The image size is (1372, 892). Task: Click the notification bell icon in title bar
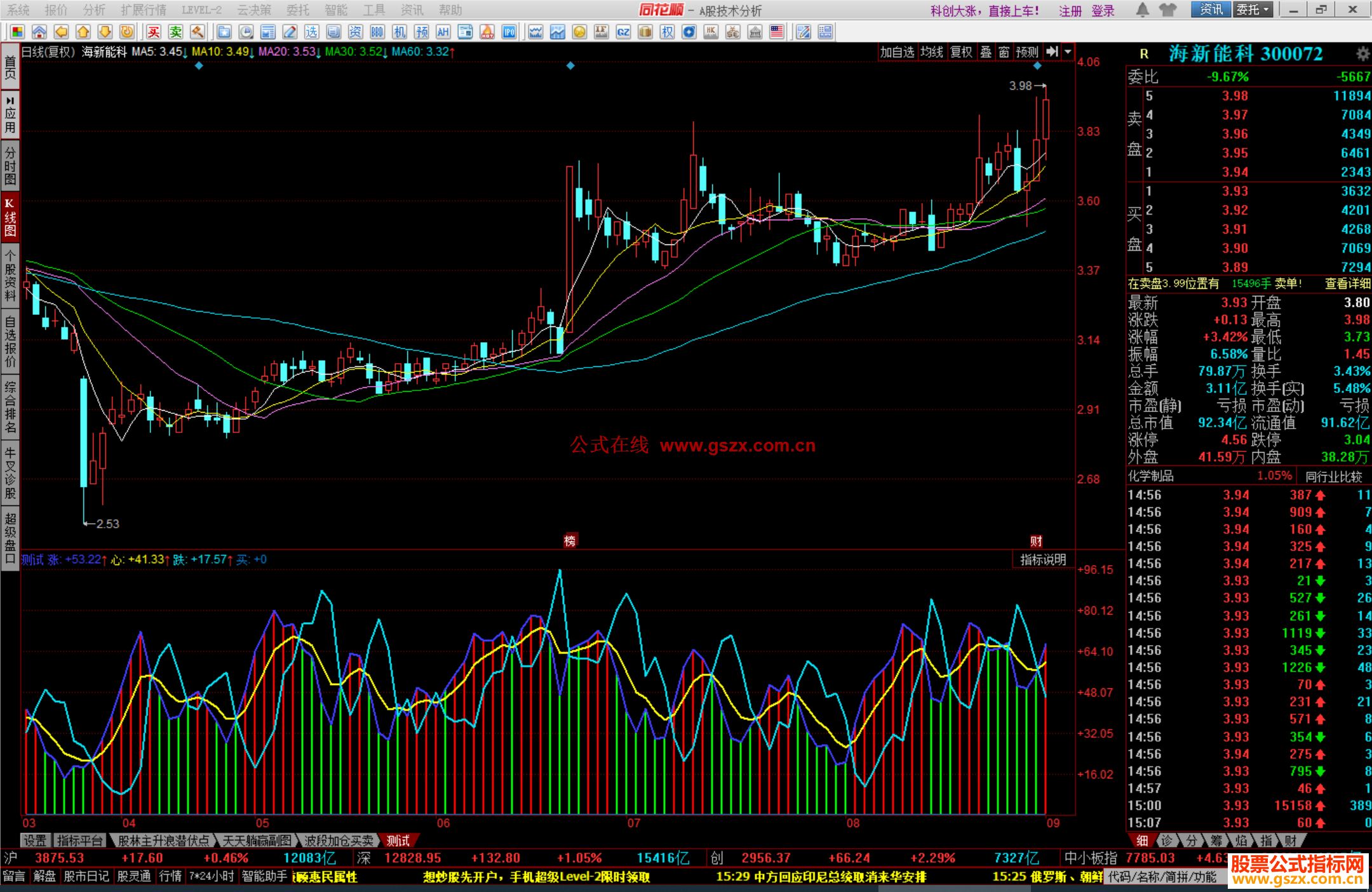tap(1142, 10)
